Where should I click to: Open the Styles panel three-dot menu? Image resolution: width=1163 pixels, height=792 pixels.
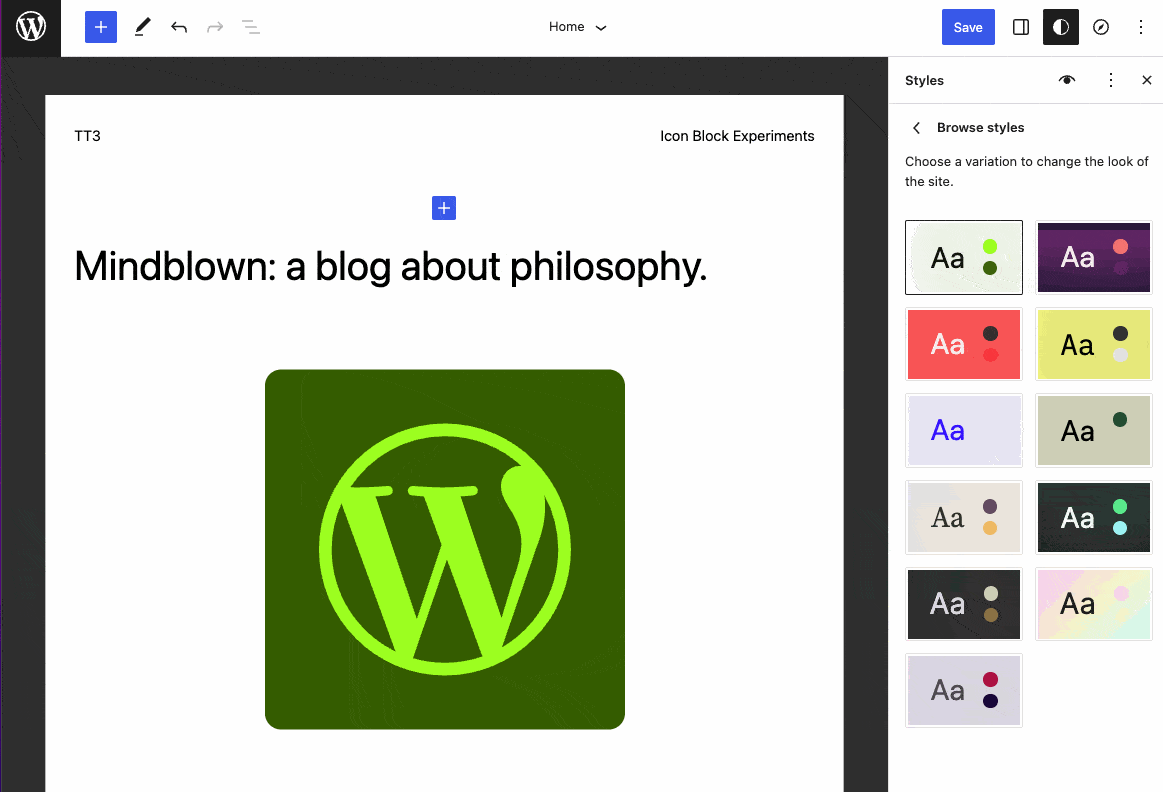1110,80
